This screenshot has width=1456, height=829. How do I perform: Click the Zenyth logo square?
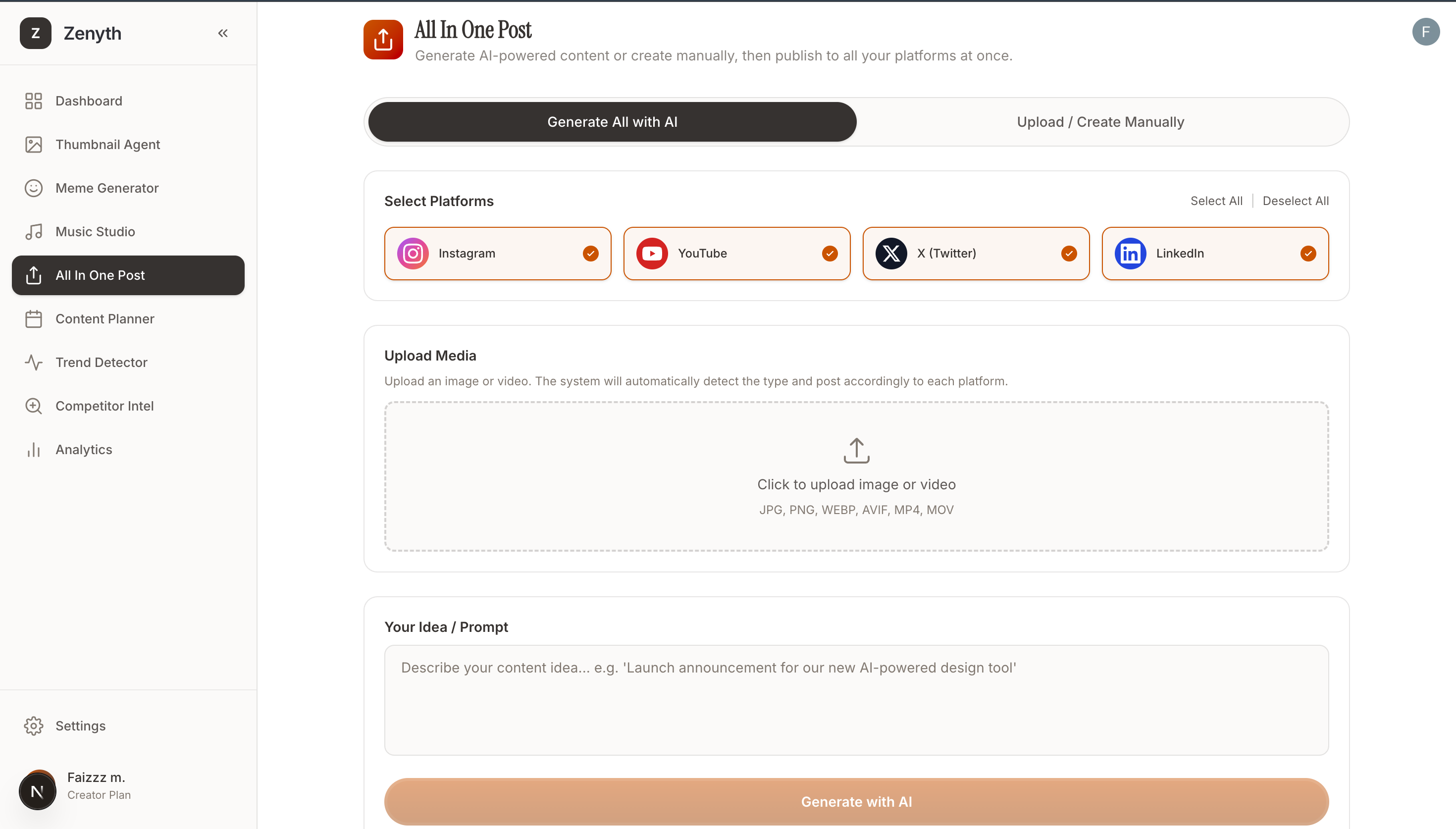click(35, 33)
